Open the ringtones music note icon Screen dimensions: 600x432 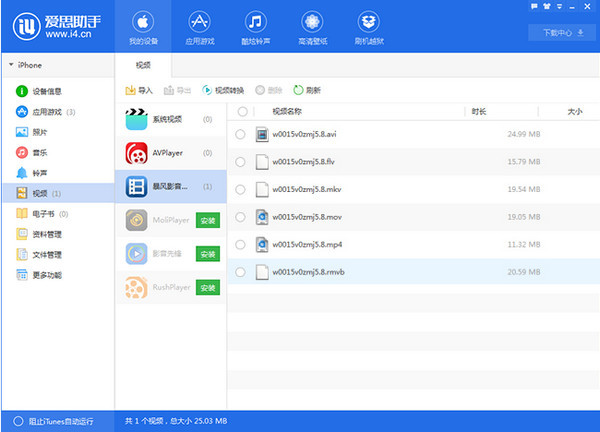click(x=256, y=22)
